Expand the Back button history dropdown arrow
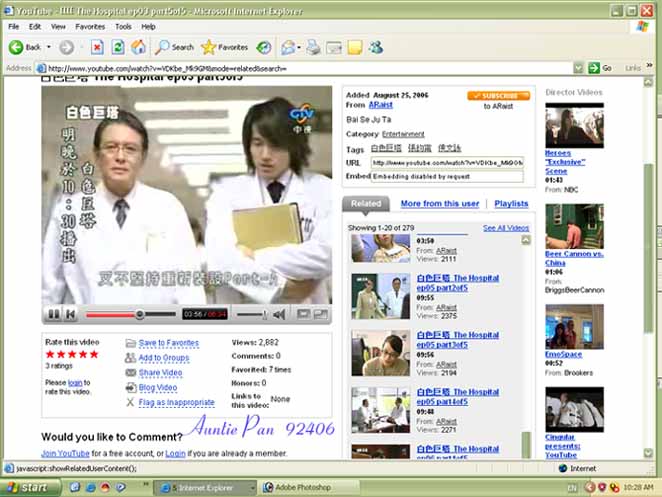 (x=49, y=47)
